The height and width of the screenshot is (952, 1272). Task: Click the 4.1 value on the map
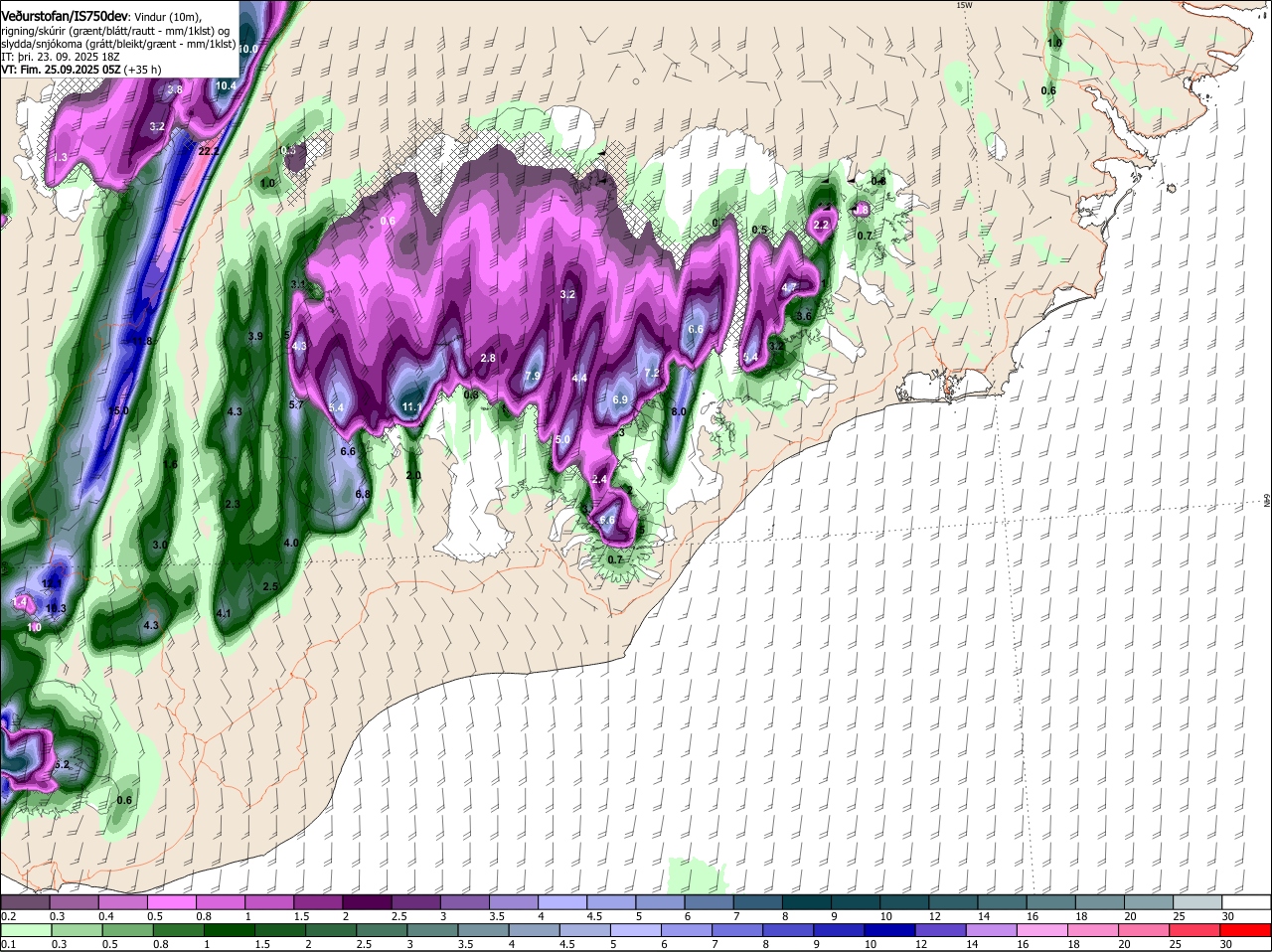224,613
